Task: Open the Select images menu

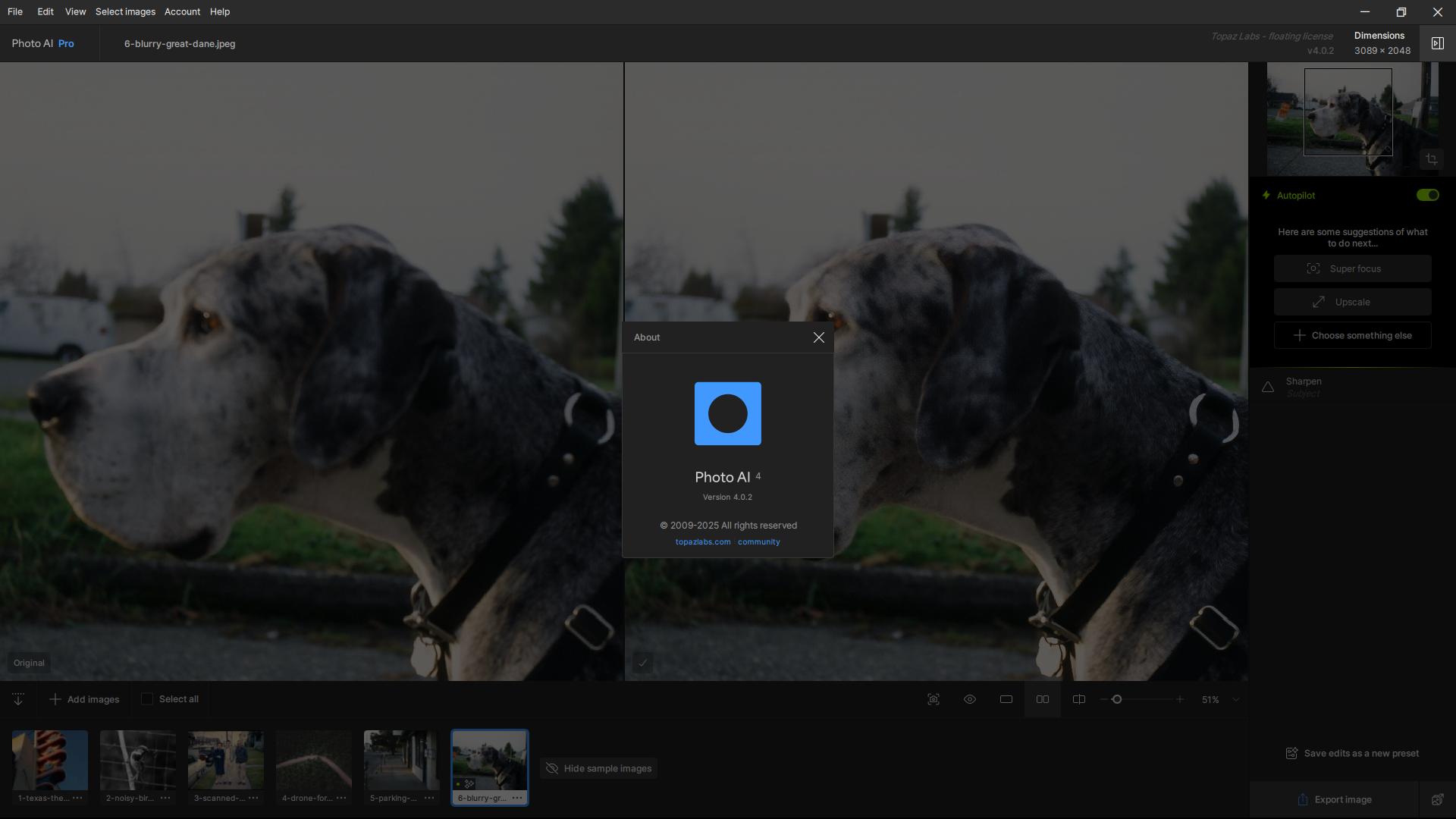Action: click(125, 11)
